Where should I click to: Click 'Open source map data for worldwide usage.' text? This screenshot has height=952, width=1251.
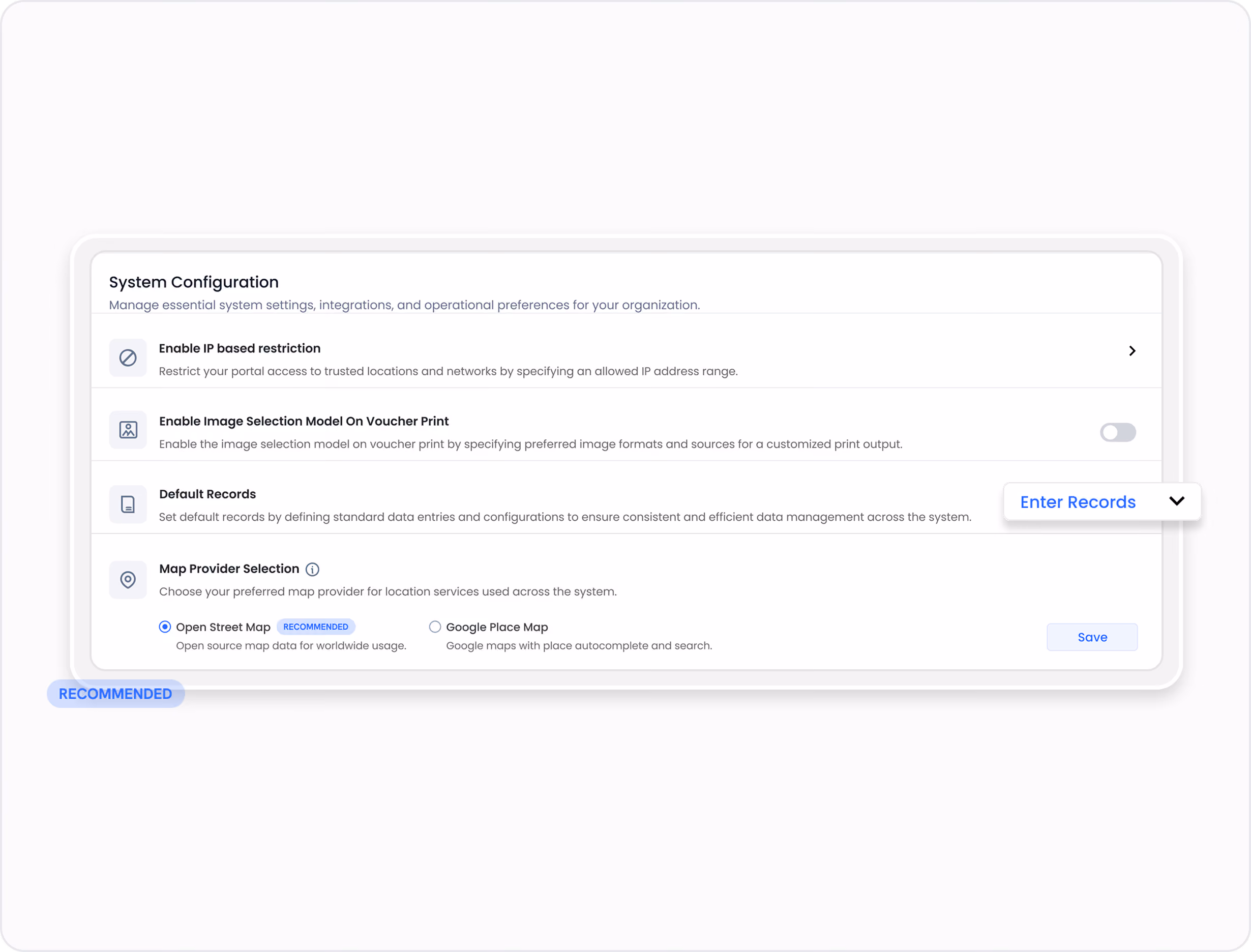[291, 646]
